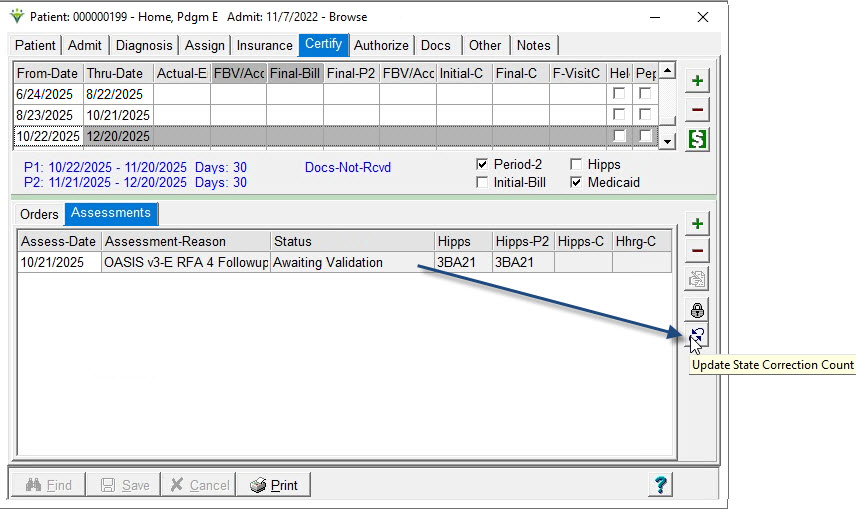Switch to the Diagnosis tab

click(x=144, y=45)
